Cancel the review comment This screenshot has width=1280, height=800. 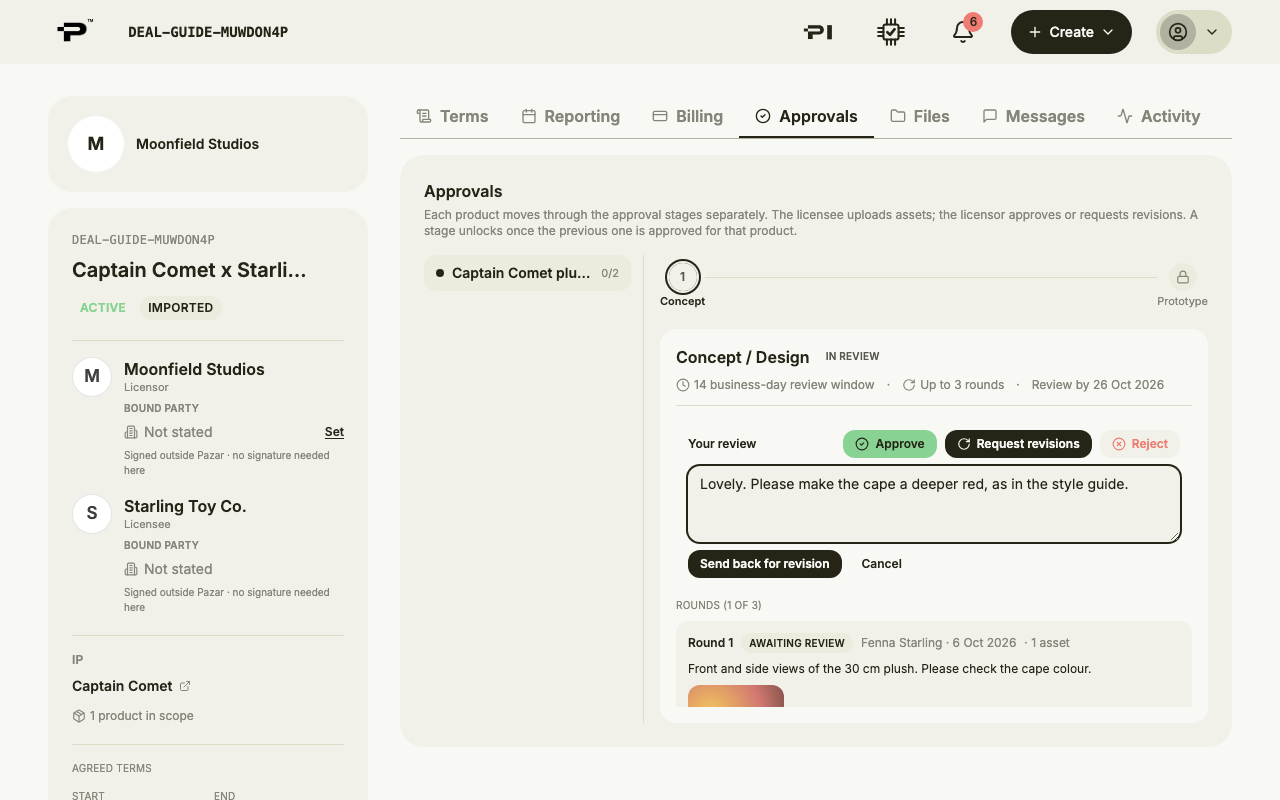pyautogui.click(x=882, y=564)
